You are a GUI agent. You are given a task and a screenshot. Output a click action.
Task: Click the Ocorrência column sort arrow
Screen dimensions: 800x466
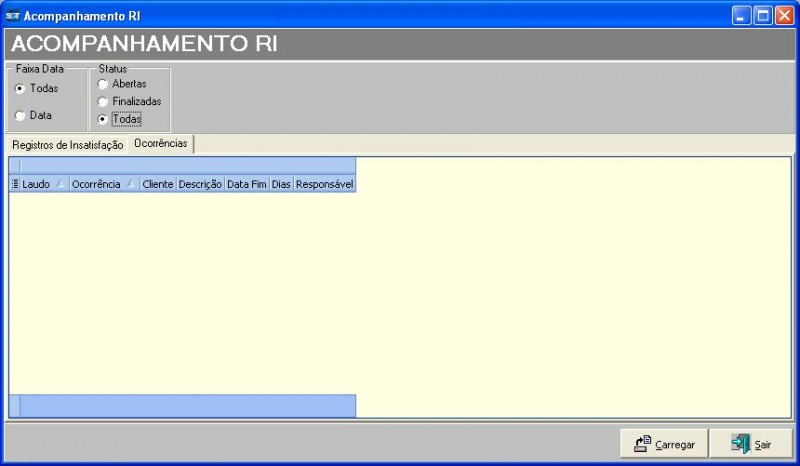pyautogui.click(x=131, y=185)
